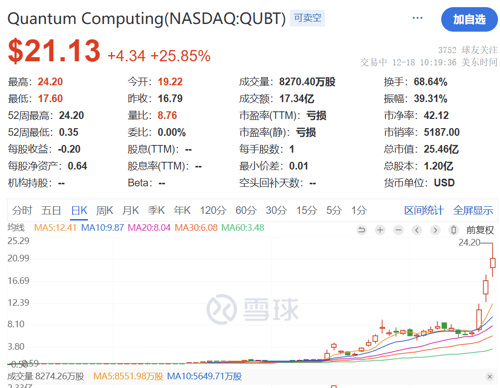The image size is (500, 388).
Task: Choose the 60分 interval tab
Action: click(x=246, y=210)
